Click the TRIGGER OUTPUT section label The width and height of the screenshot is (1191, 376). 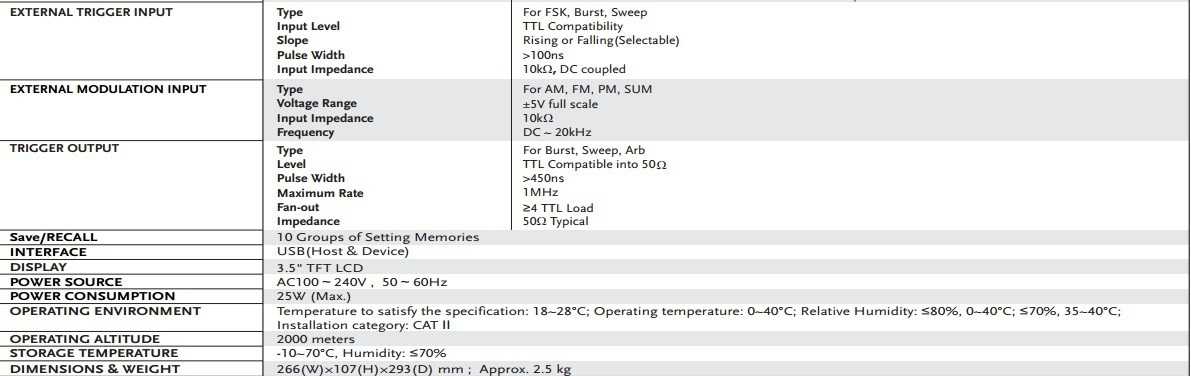click(x=65, y=148)
